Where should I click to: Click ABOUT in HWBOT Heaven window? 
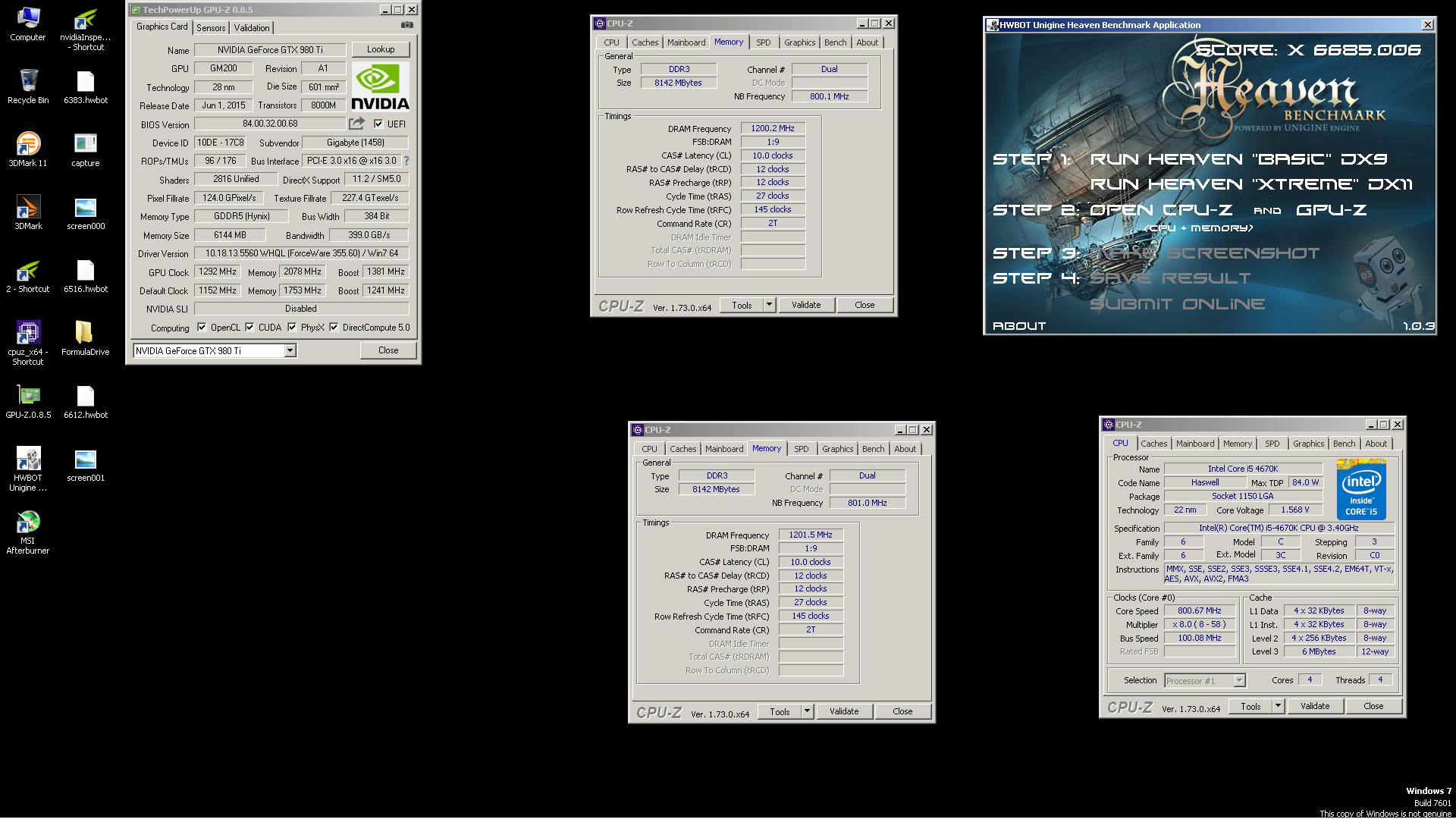pyautogui.click(x=1019, y=326)
